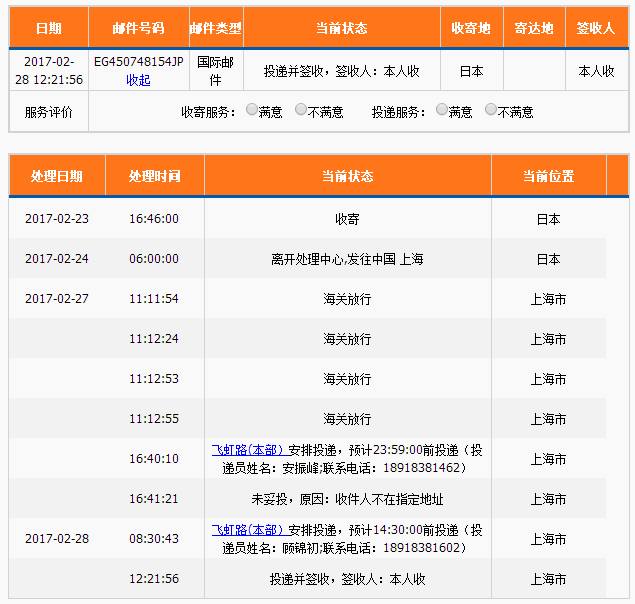
Task: Click the 收寄地 column header
Action: click(x=471, y=28)
